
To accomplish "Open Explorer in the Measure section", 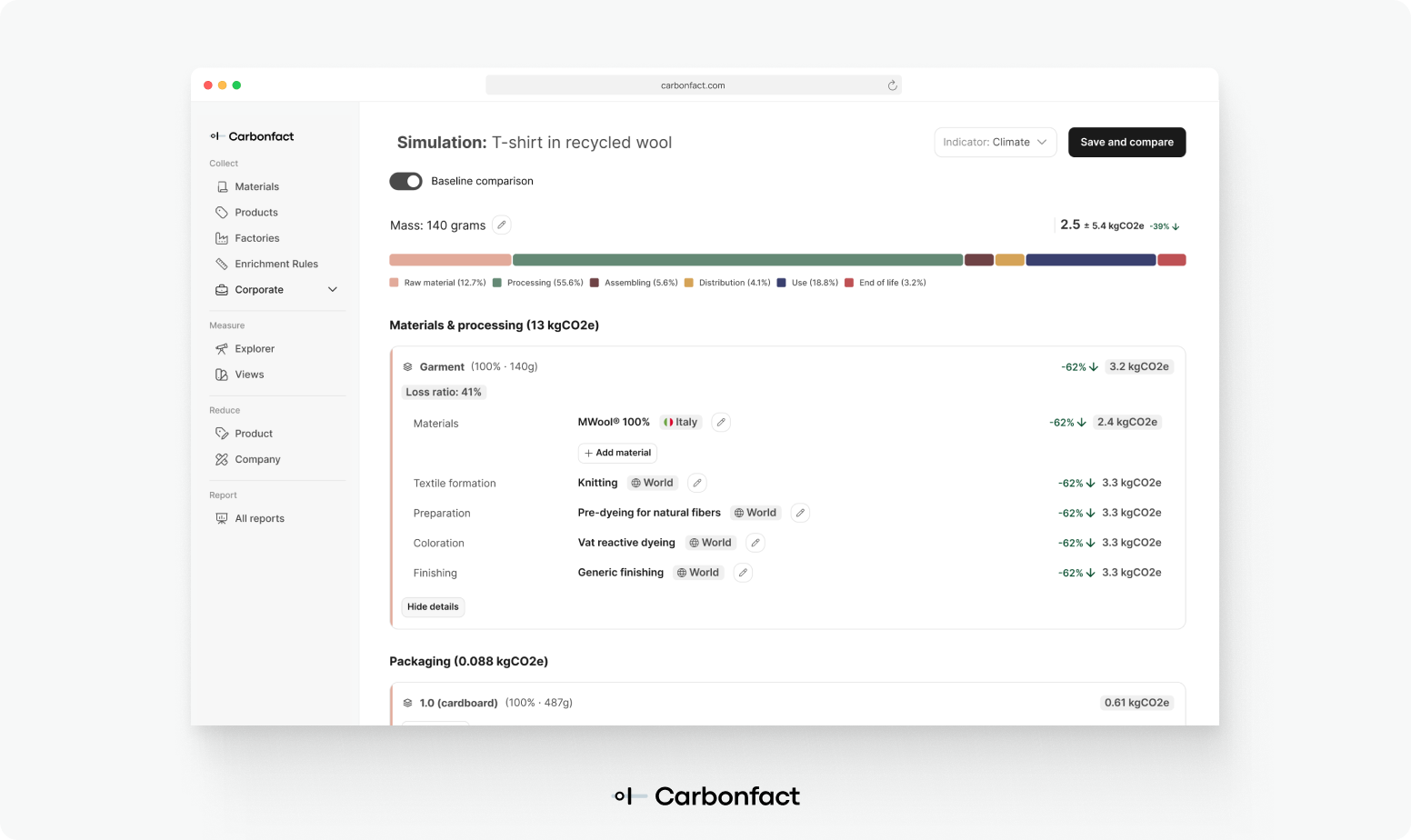I will click(255, 348).
